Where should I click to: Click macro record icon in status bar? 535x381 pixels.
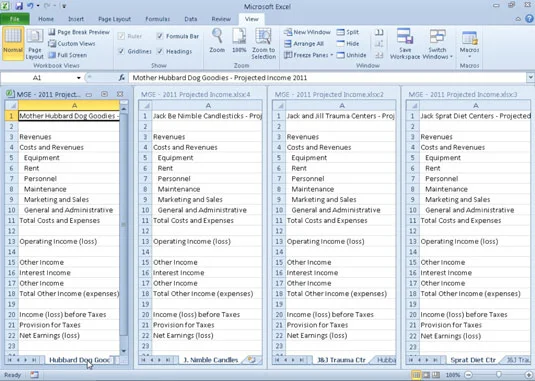tap(34, 375)
